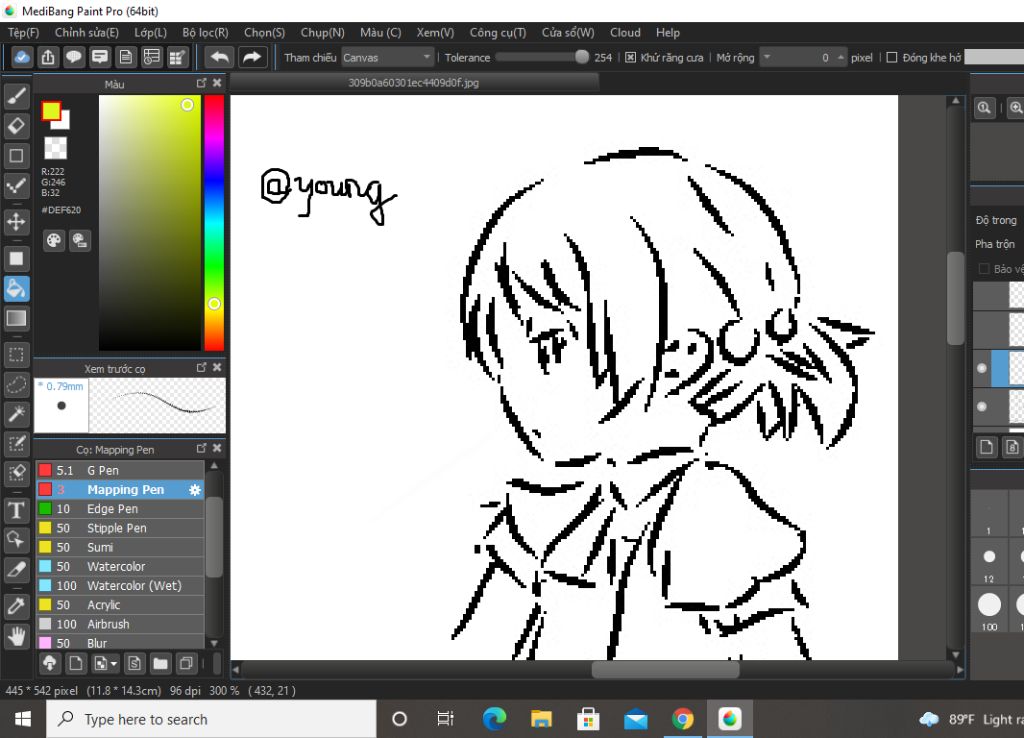The height and width of the screenshot is (738, 1024).
Task: Click the Redo arrow
Action: click(x=251, y=57)
